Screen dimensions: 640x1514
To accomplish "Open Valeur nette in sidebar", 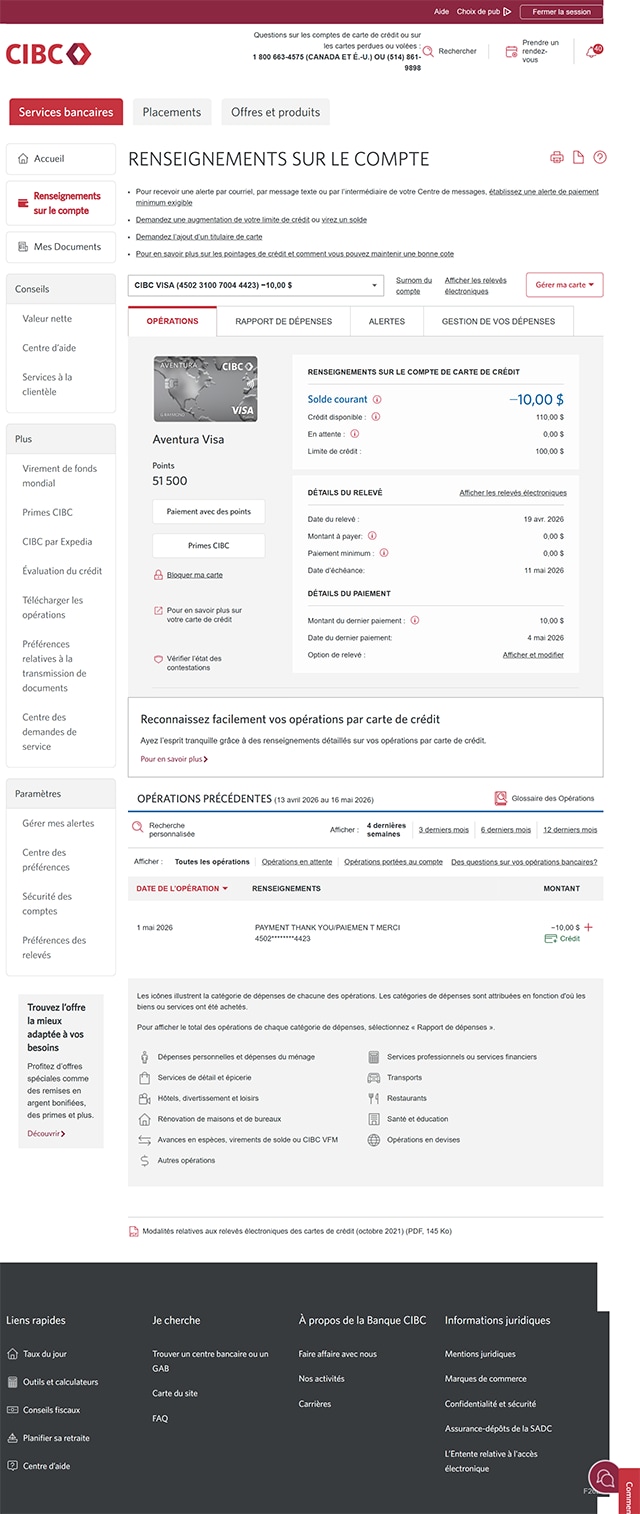I will coord(47,319).
